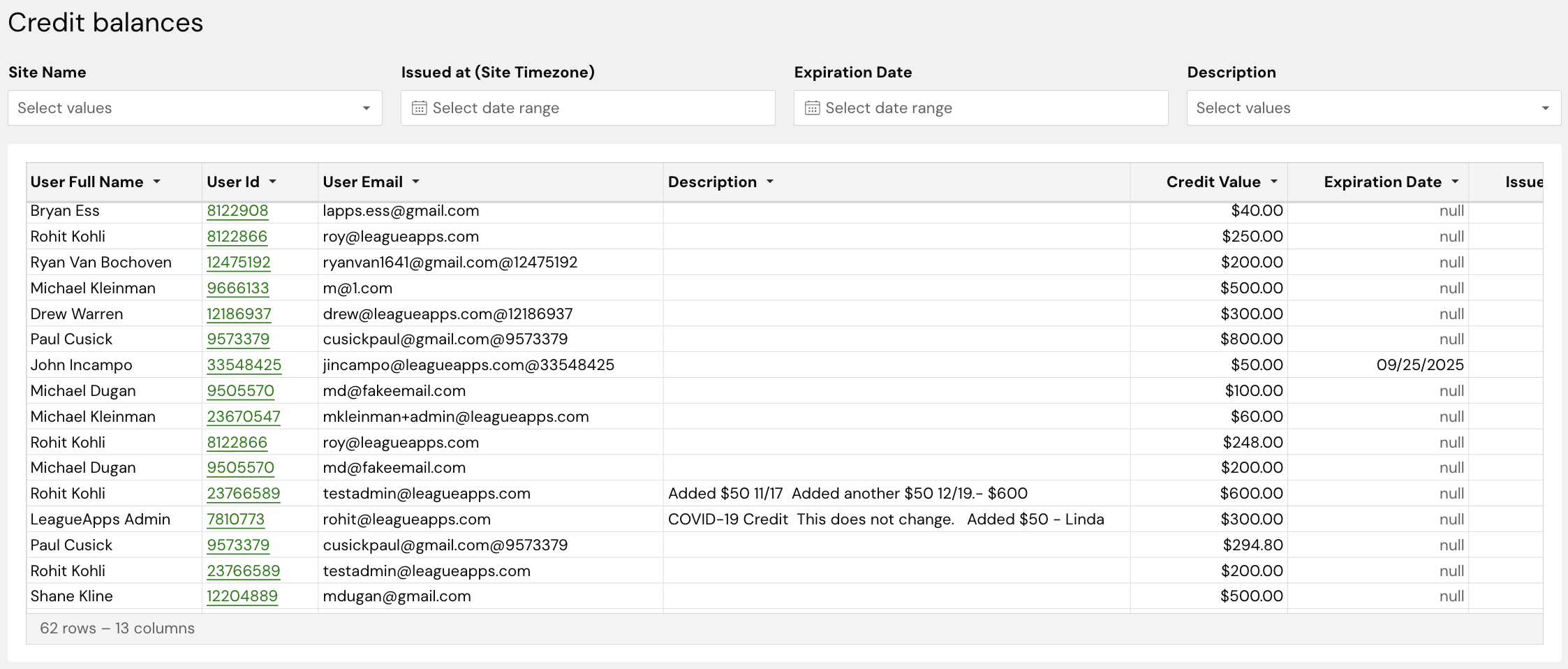Open user ID link 12475192

pyautogui.click(x=239, y=263)
